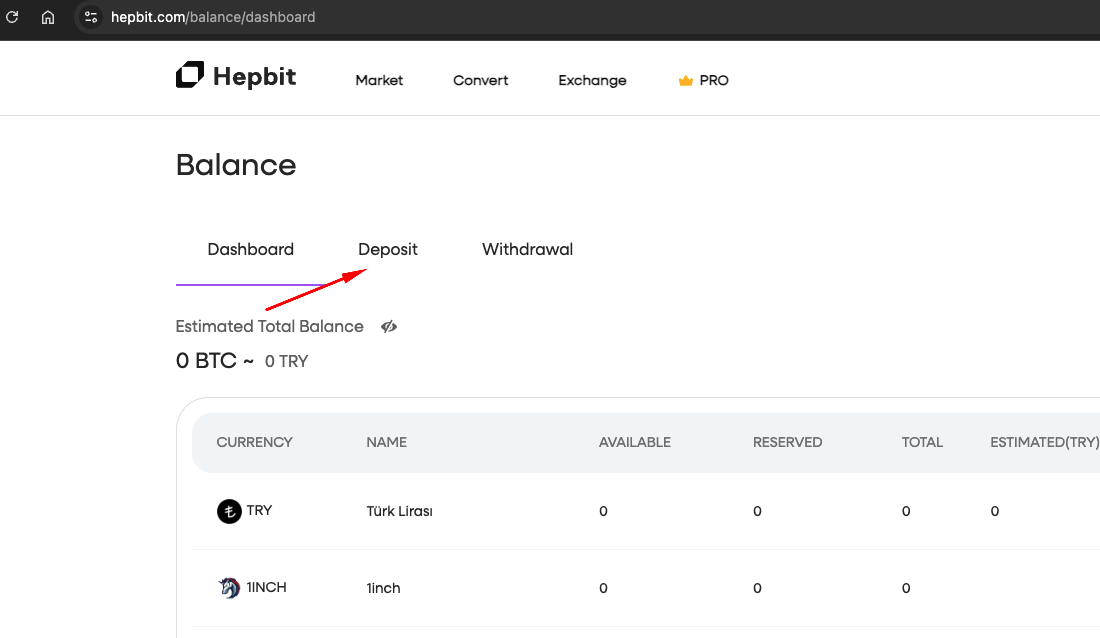Click the CURRENCY column header
The image size is (1100, 638).
254,442
